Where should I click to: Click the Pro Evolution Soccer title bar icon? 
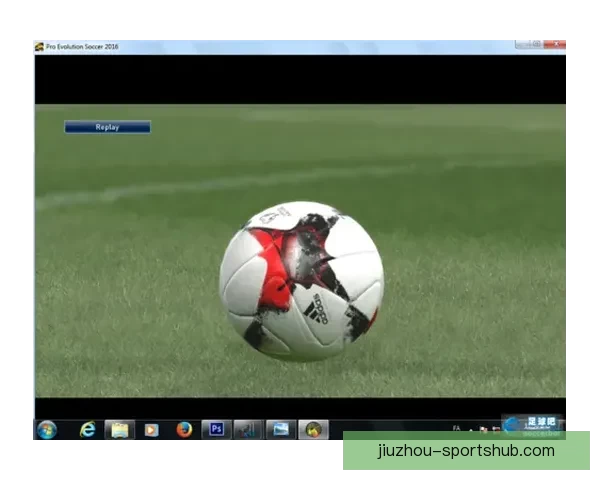pyautogui.click(x=40, y=47)
